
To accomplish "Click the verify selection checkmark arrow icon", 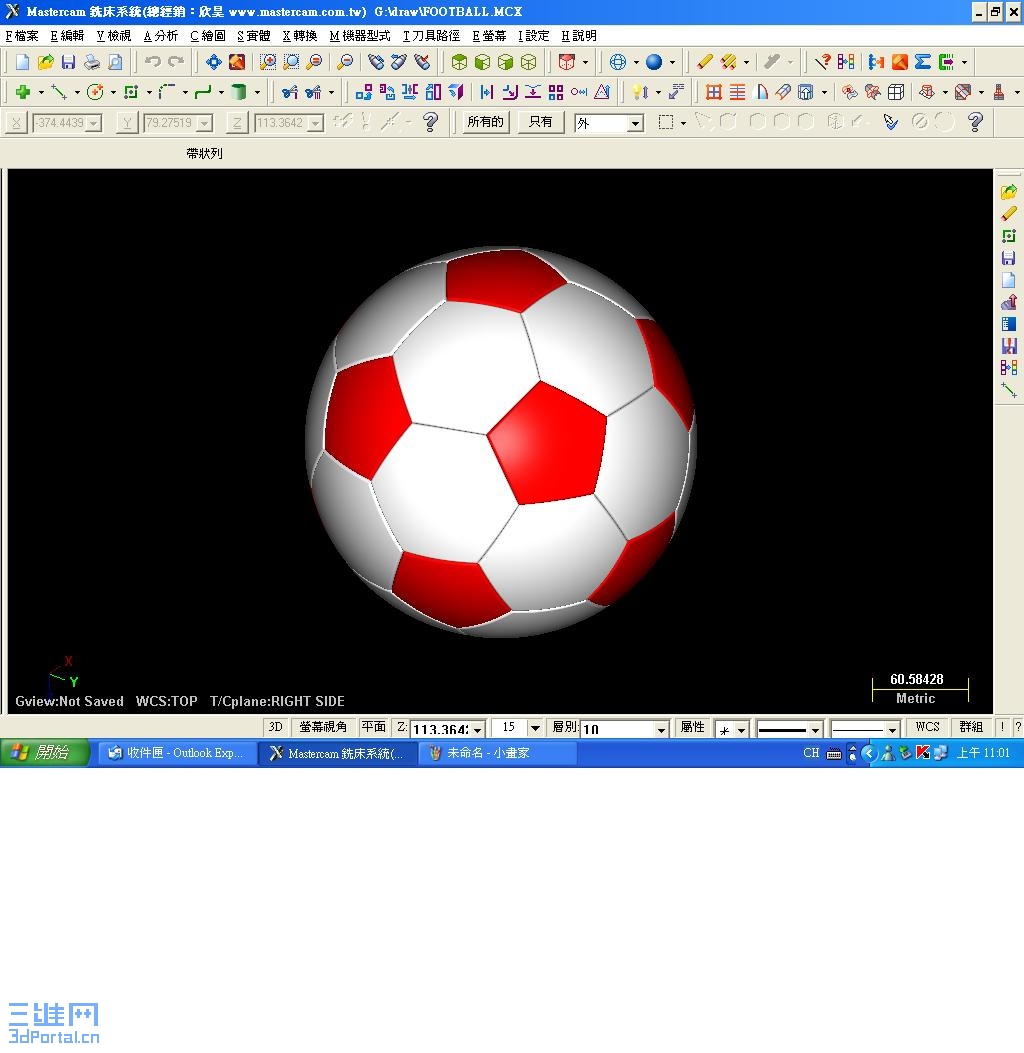I will click(890, 122).
